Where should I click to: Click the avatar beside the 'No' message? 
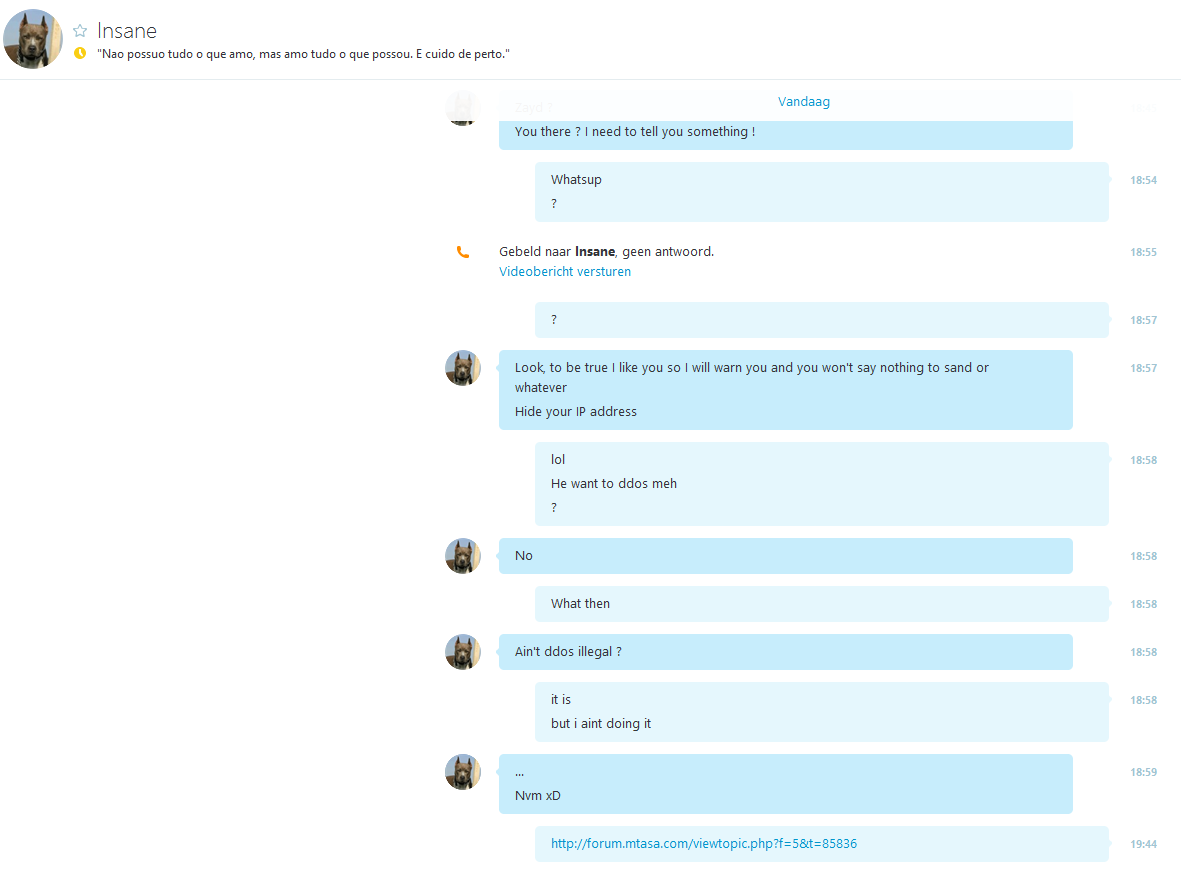[463, 556]
